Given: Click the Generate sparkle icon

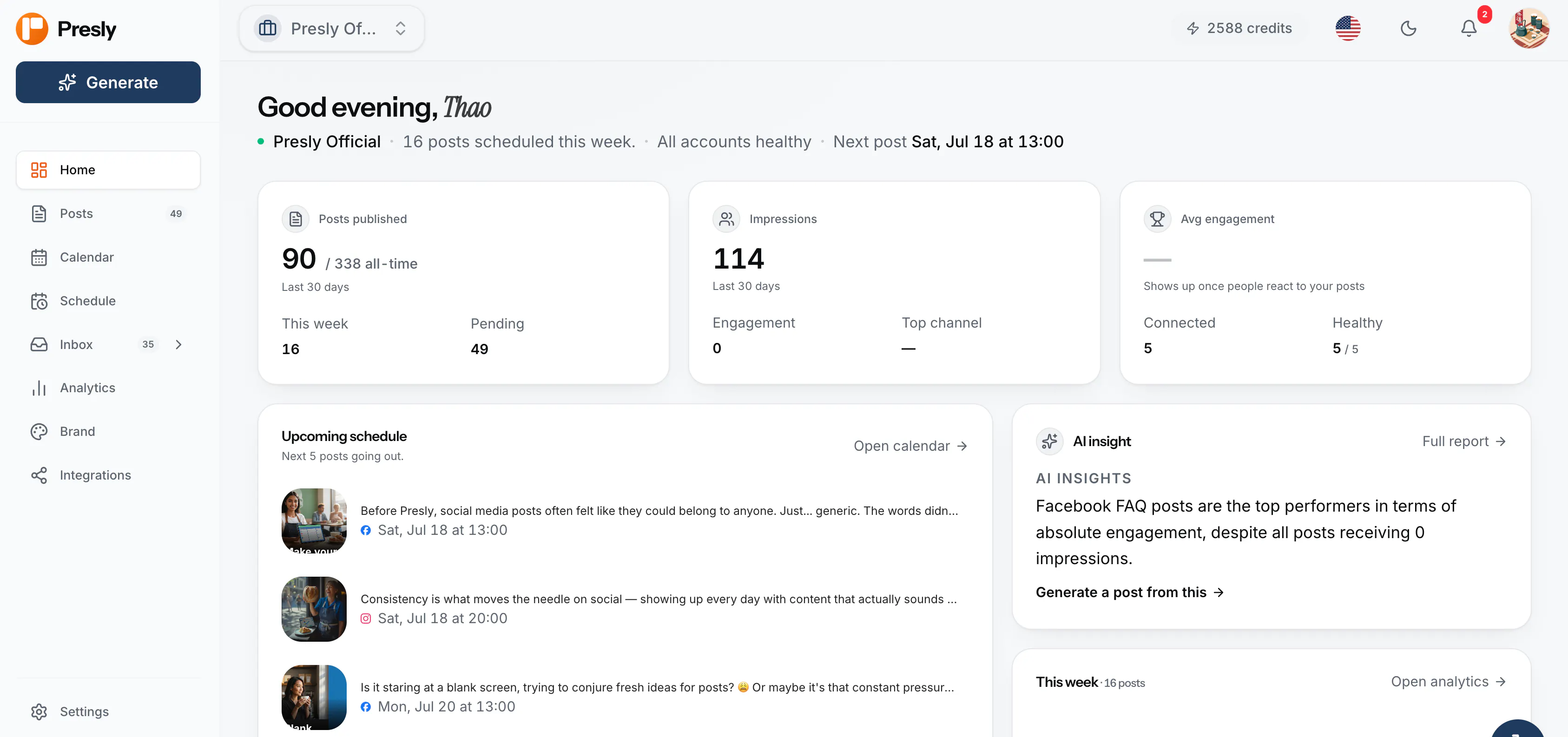Looking at the screenshot, I should tap(67, 82).
